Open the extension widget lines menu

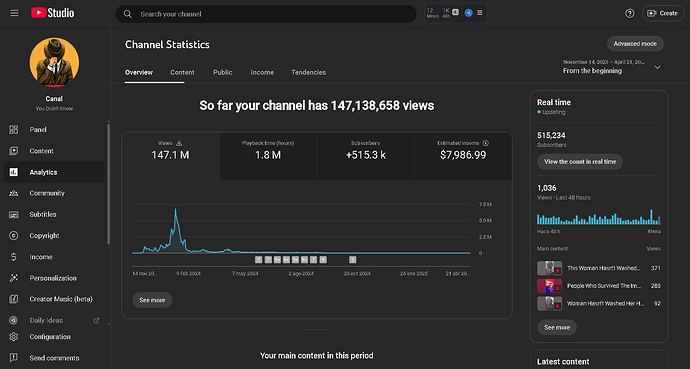coord(480,13)
